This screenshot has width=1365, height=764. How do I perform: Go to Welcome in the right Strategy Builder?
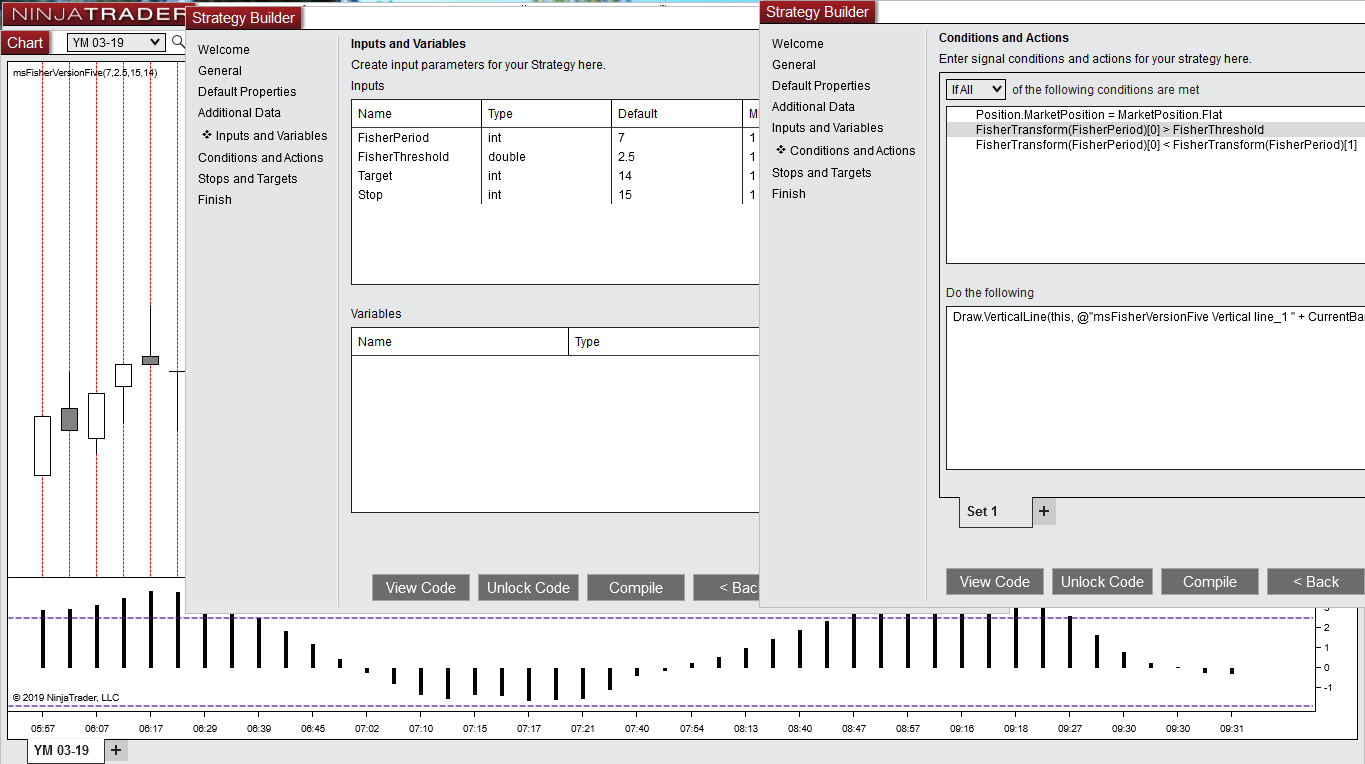click(x=798, y=44)
